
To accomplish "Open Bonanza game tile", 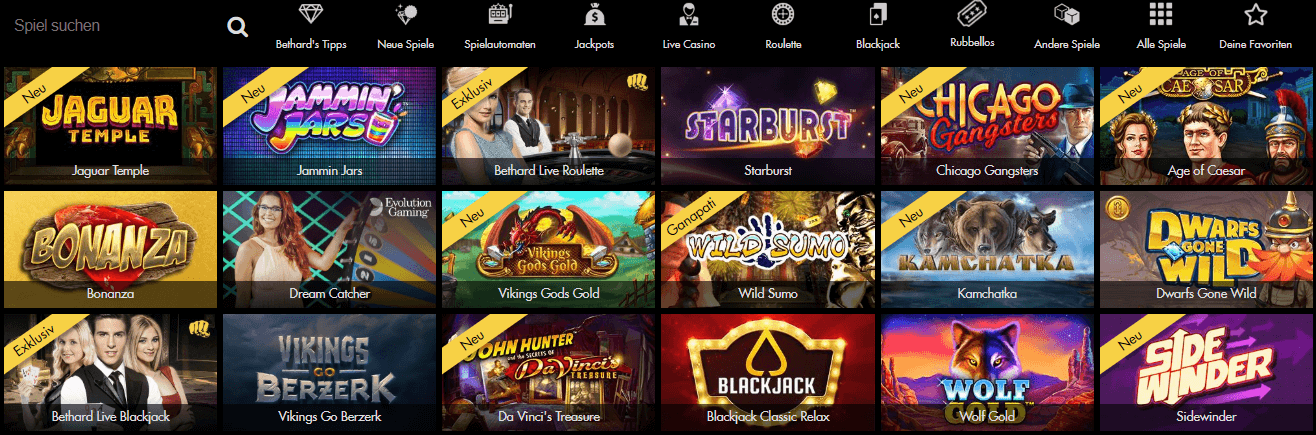I will 110,249.
